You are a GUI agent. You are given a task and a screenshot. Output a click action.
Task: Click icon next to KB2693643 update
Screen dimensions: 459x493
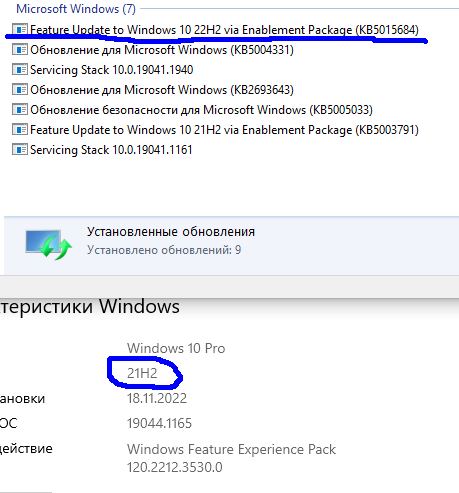20,90
